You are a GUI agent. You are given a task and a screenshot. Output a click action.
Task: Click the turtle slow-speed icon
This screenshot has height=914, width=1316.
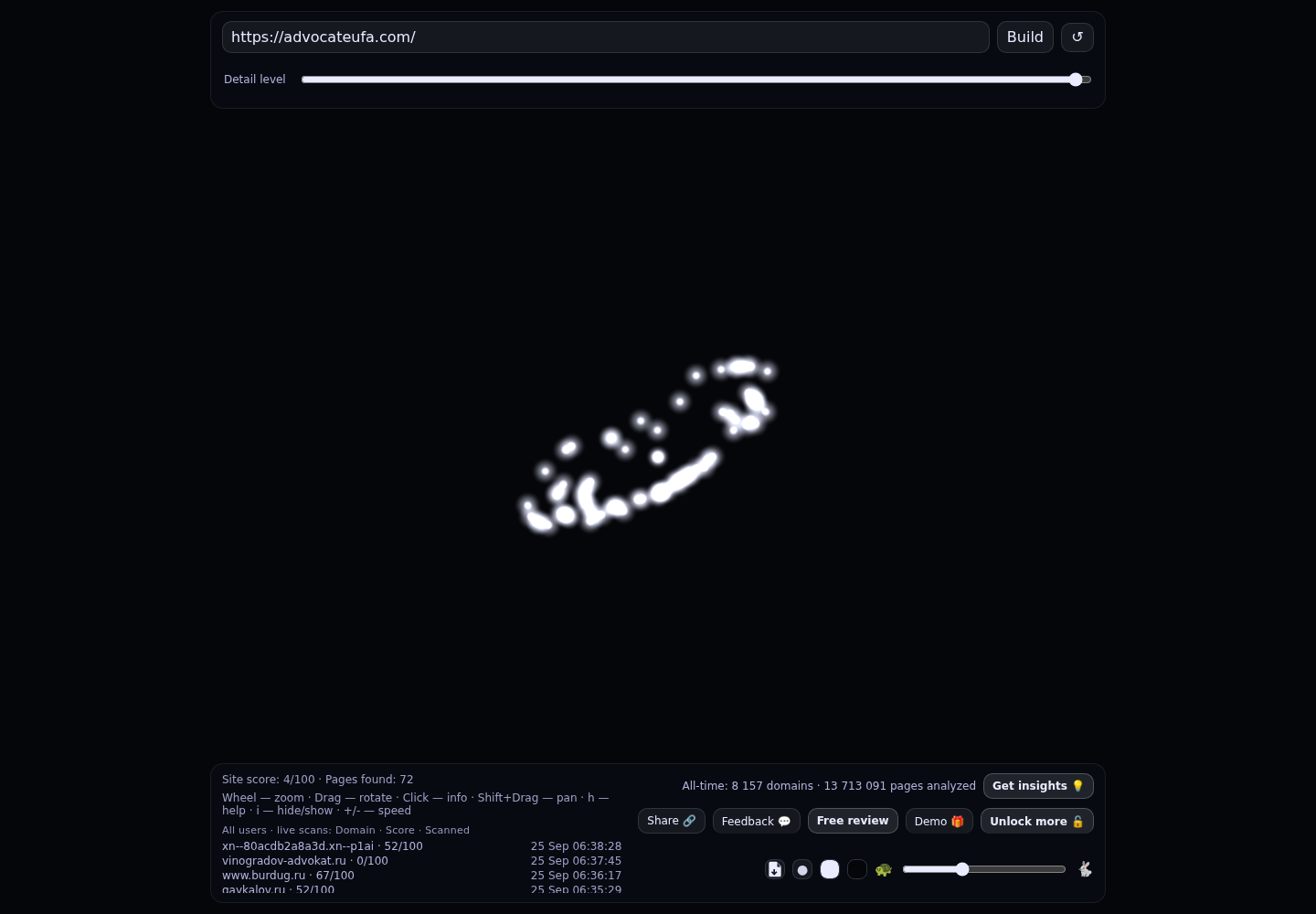[x=884, y=869]
